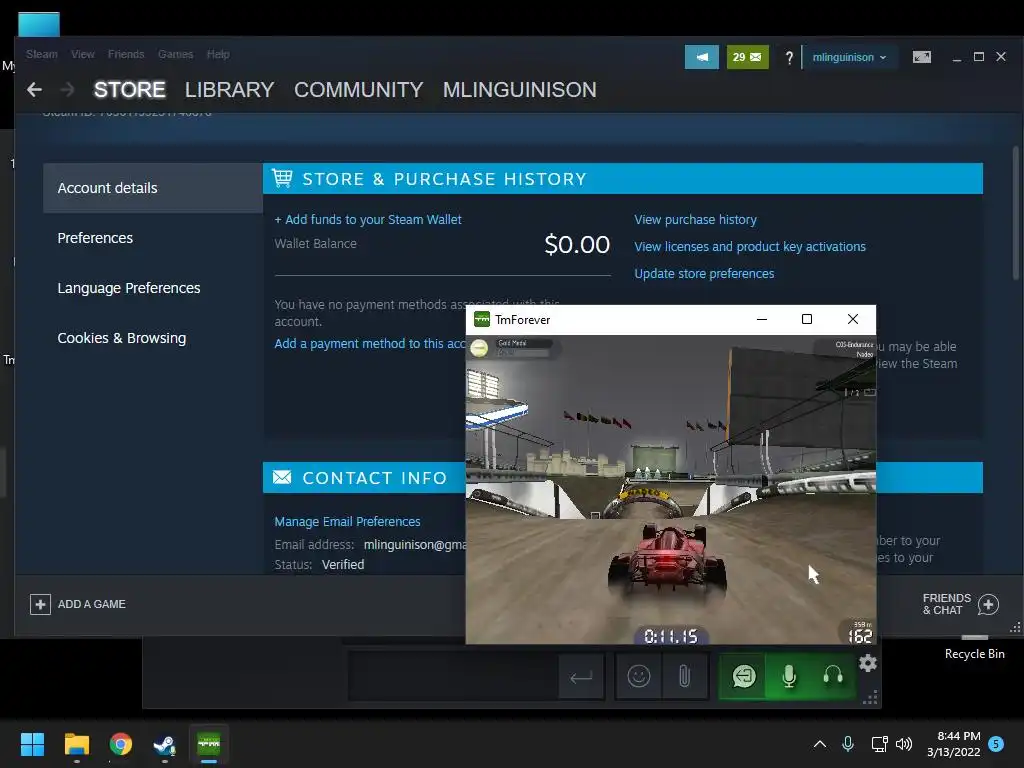
Task: Open the Windows Start button
Action: coord(32,744)
